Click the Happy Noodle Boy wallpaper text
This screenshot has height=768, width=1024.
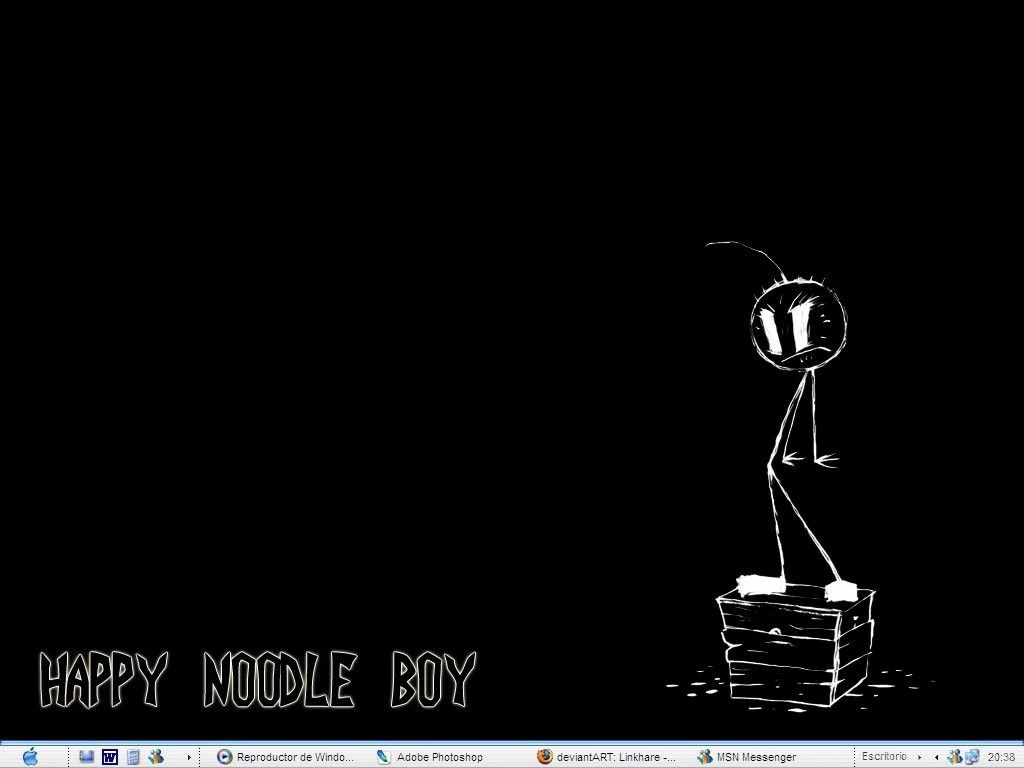[x=257, y=680]
